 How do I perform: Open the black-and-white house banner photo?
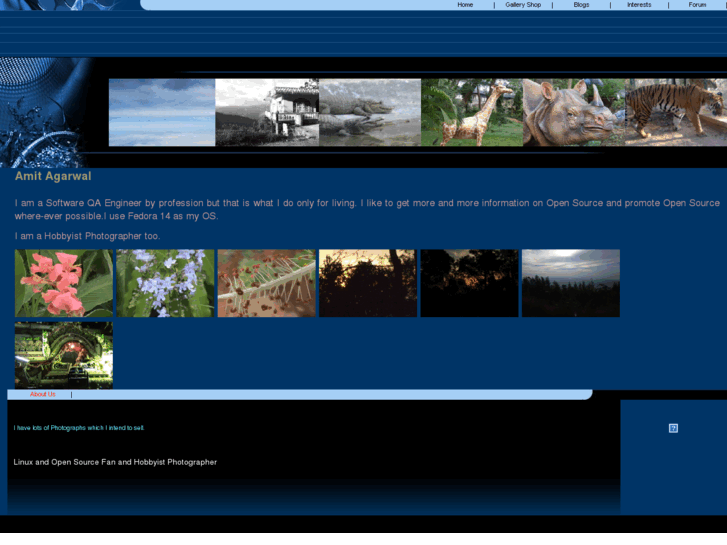[267, 112]
